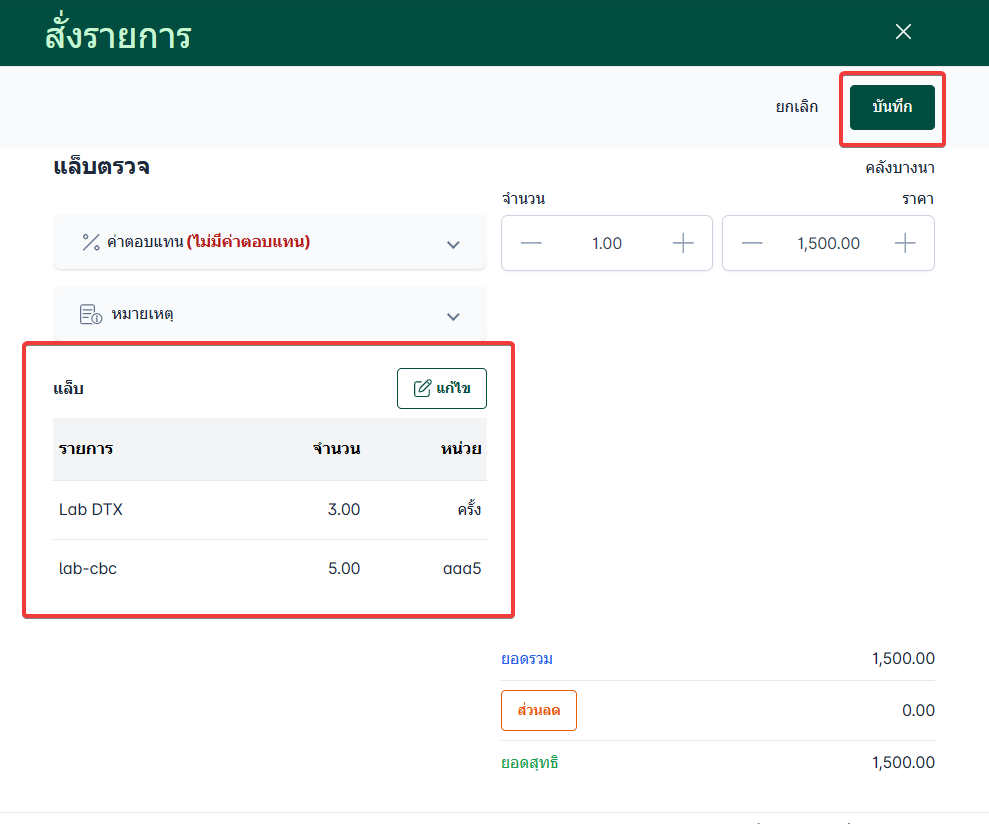Image resolution: width=989 pixels, height=824 pixels.
Task: Decrease จำนวน quantity with minus icon
Action: point(531,243)
